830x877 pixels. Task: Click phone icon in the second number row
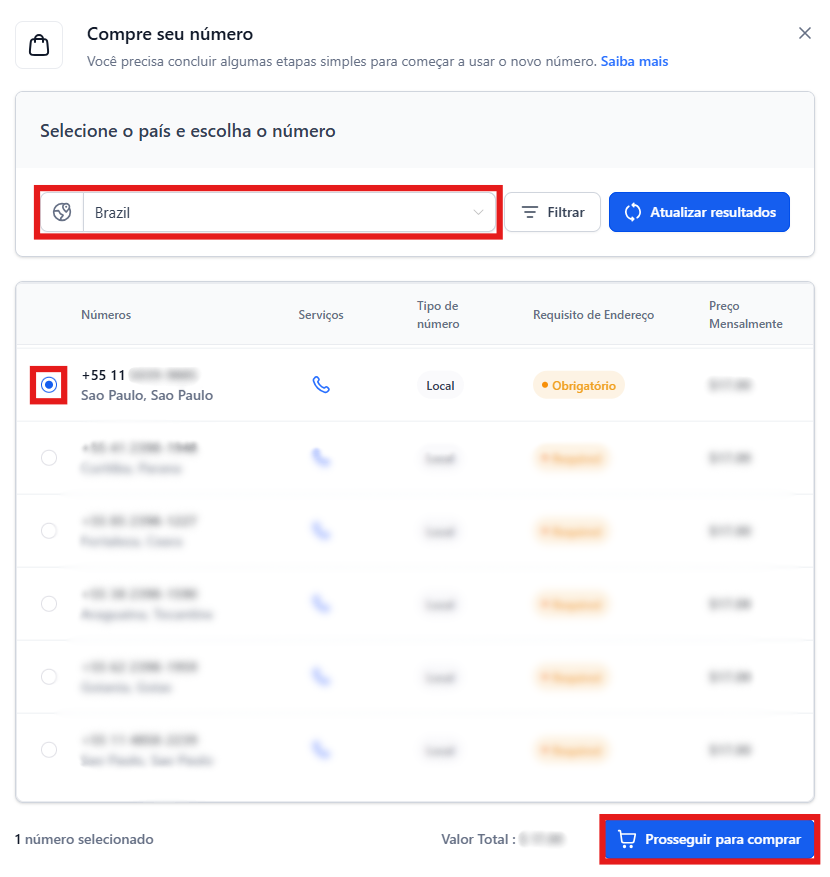point(321,458)
